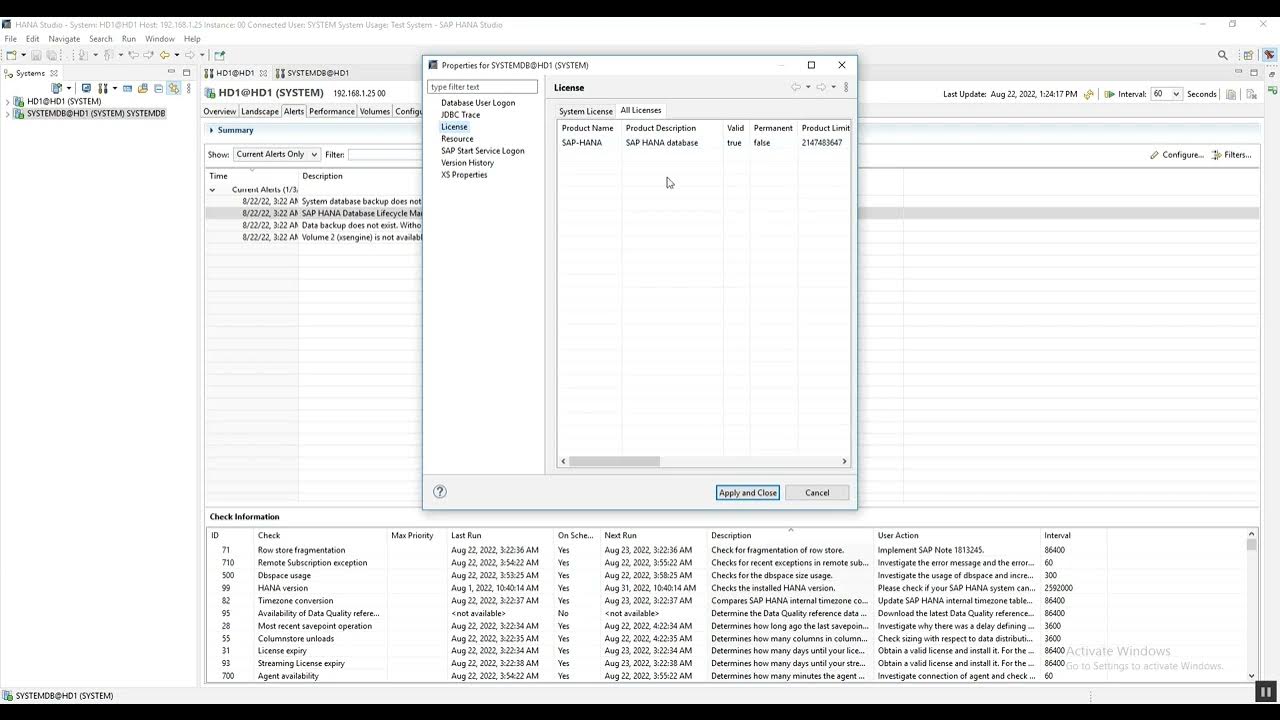Click the Refresh icon next to Last Update

click(1091, 94)
